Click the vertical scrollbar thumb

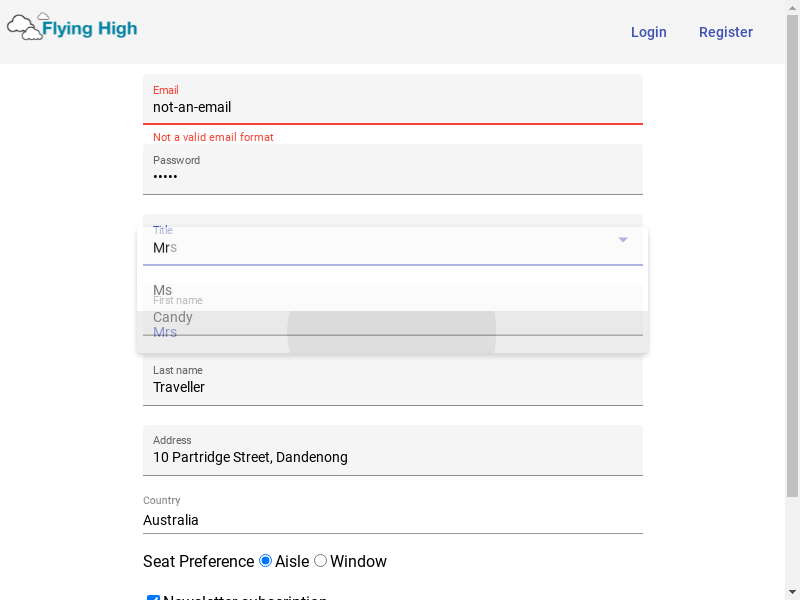[792, 256]
